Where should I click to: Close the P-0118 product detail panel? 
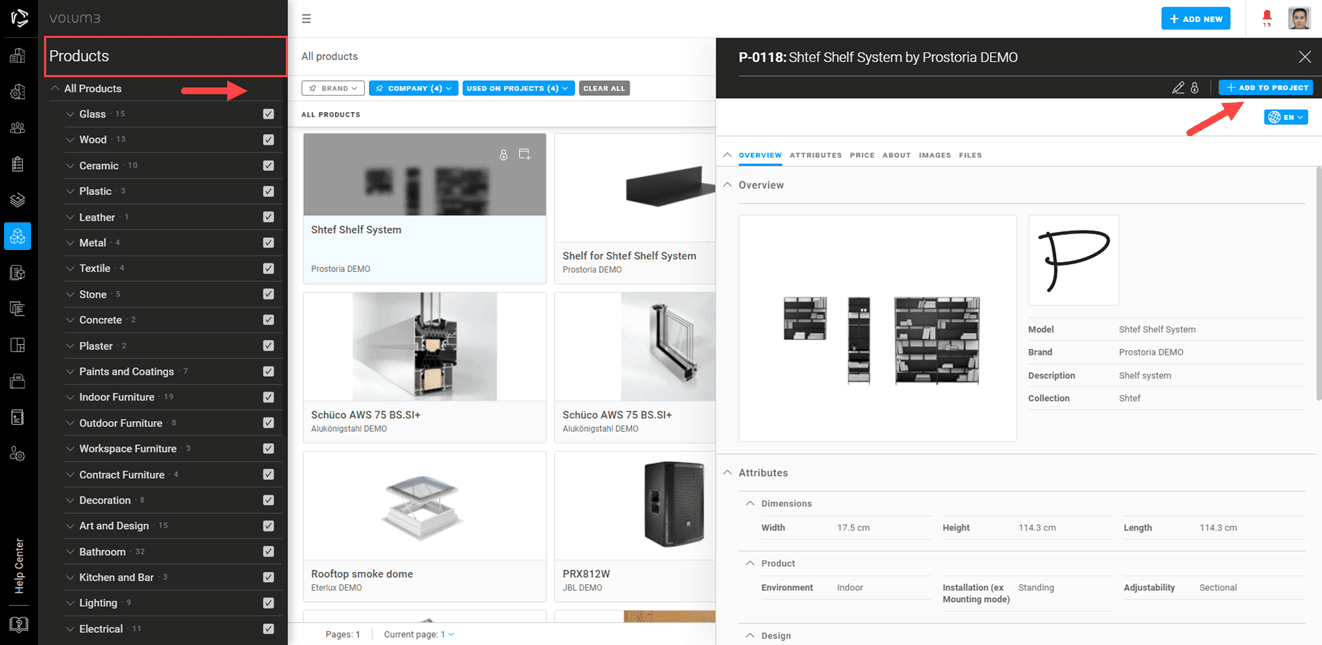[x=1304, y=57]
